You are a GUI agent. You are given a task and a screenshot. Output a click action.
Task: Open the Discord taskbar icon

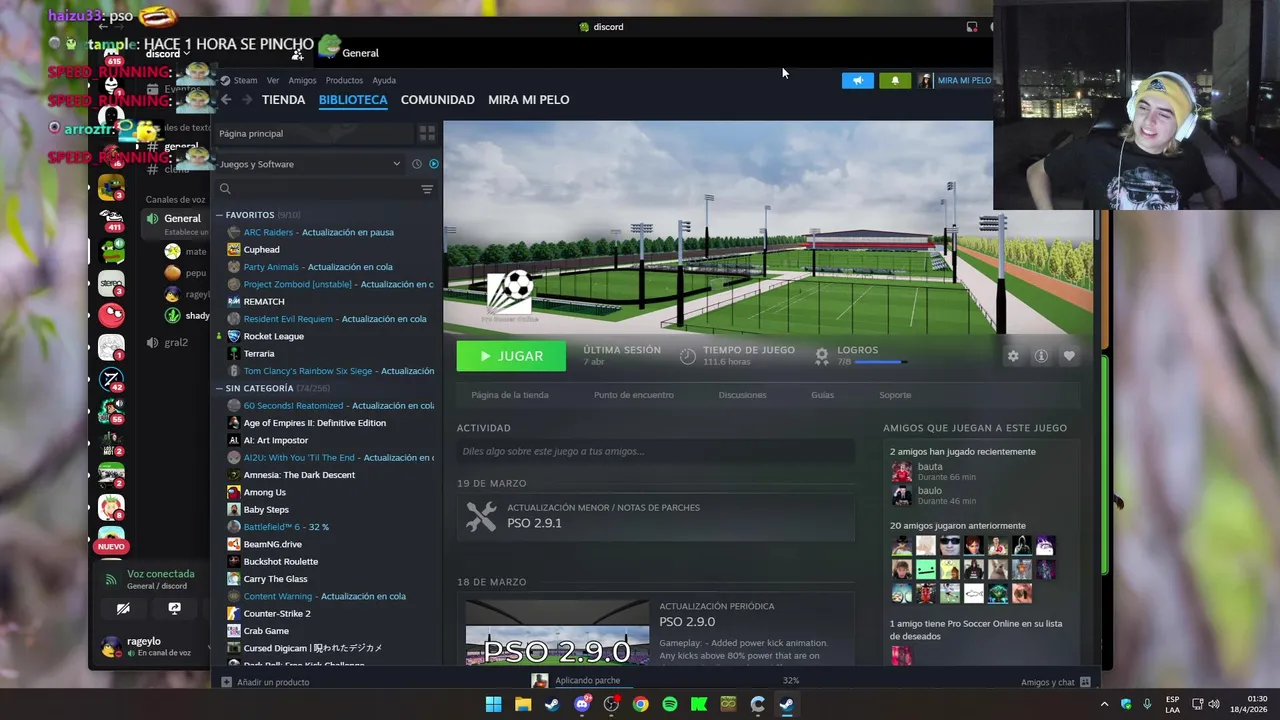point(582,704)
